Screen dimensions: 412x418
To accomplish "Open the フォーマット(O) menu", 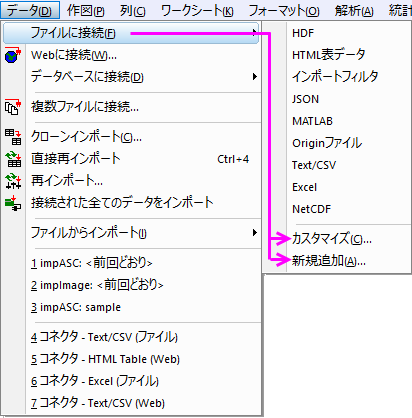I will pos(284,11).
